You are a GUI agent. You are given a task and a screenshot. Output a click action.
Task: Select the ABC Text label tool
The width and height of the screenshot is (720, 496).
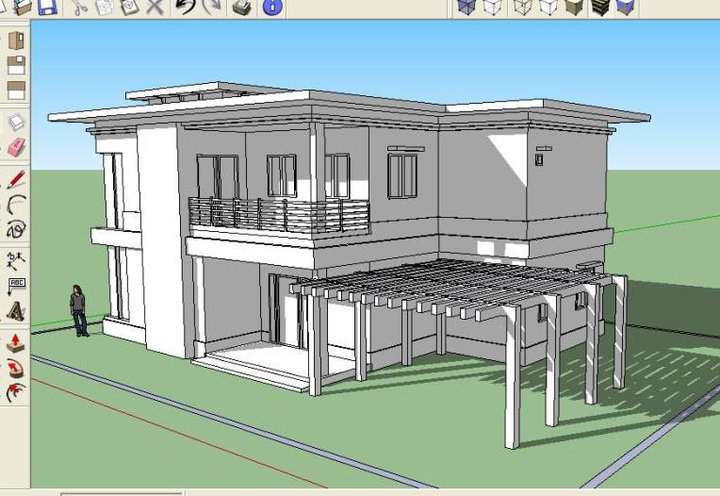(x=17, y=286)
